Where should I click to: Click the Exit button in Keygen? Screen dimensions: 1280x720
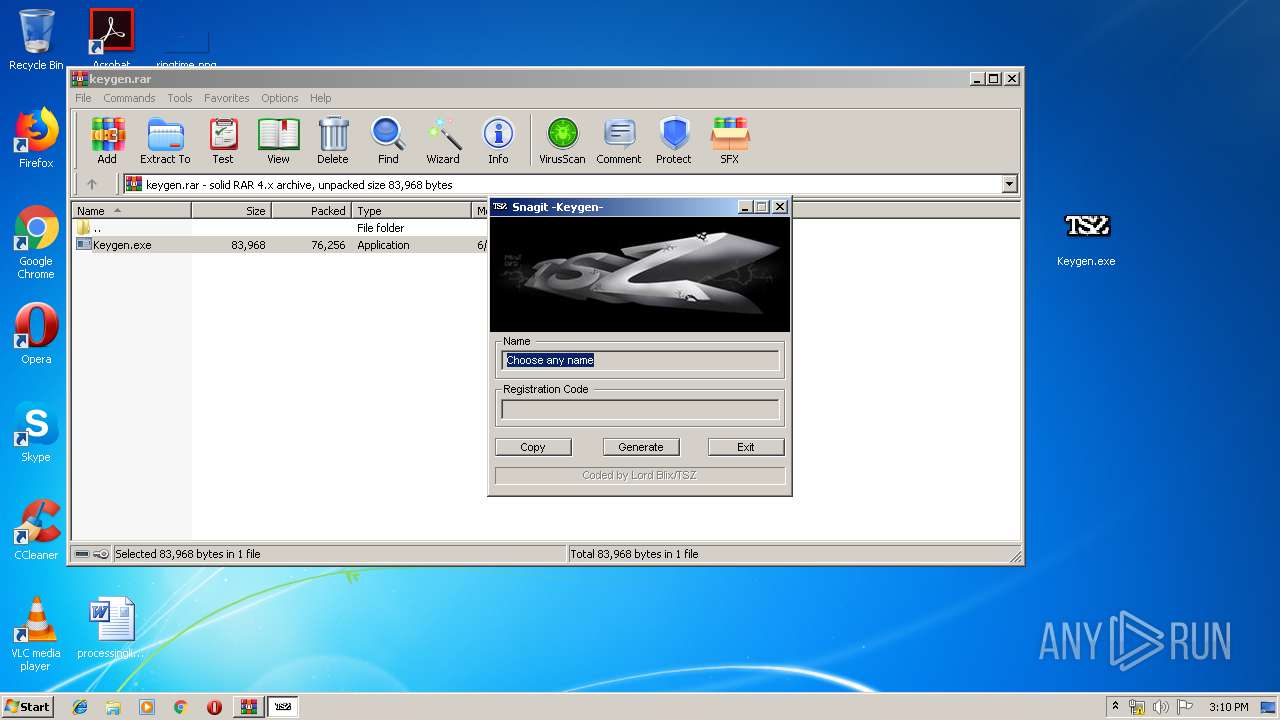pyautogui.click(x=746, y=447)
